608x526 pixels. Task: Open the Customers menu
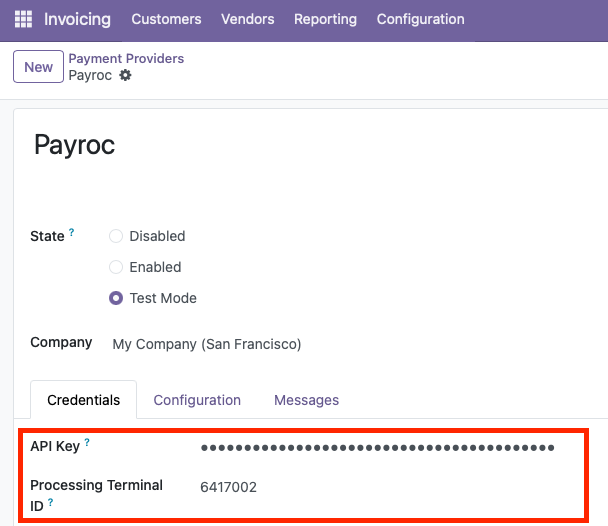point(166,19)
